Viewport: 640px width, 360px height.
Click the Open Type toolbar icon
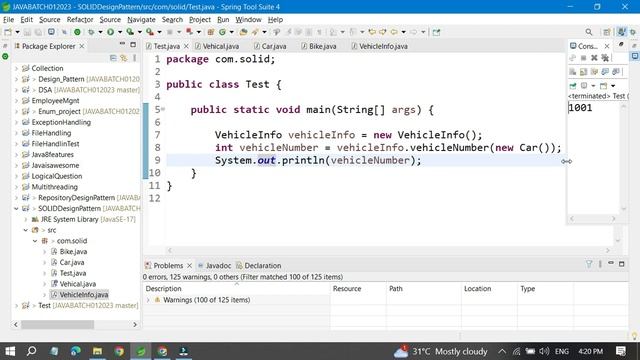coord(243,32)
